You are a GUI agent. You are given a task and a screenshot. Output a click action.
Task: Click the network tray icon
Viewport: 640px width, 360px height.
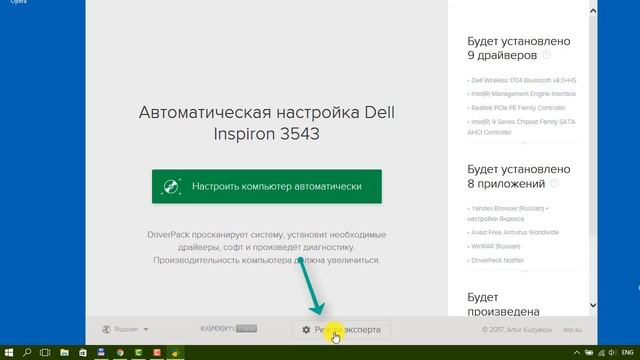[x=601, y=353]
